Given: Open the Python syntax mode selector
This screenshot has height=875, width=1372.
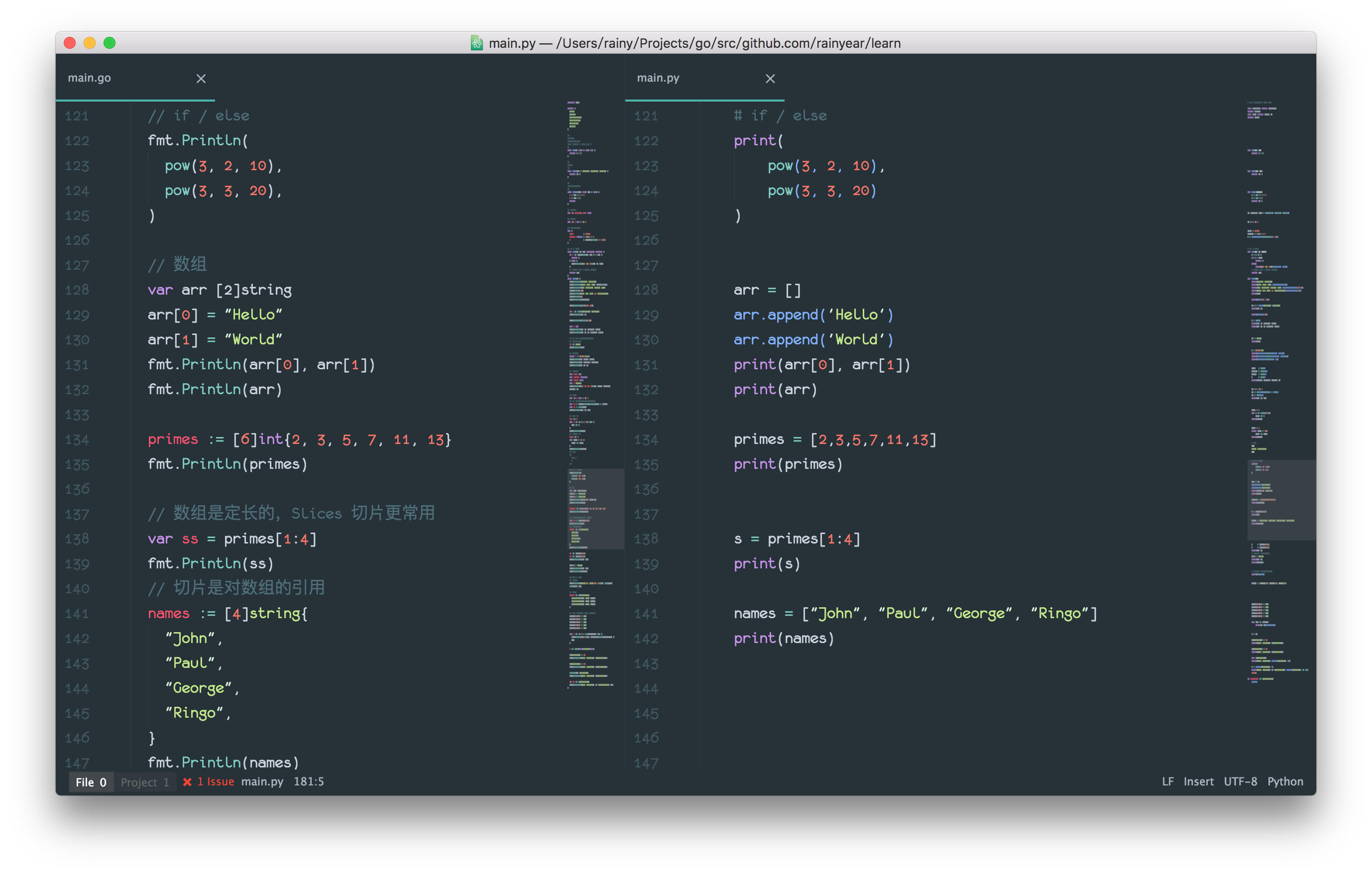Looking at the screenshot, I should (1285, 781).
